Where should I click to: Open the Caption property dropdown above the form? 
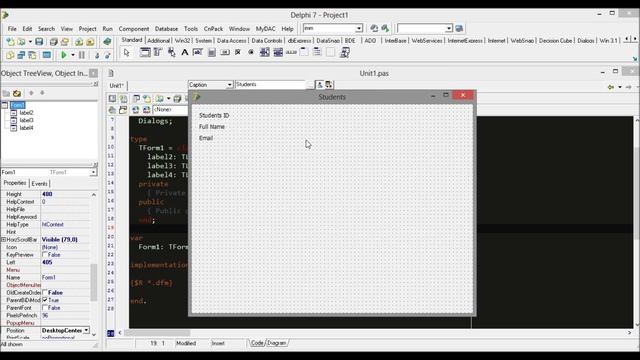pyautogui.click(x=229, y=84)
